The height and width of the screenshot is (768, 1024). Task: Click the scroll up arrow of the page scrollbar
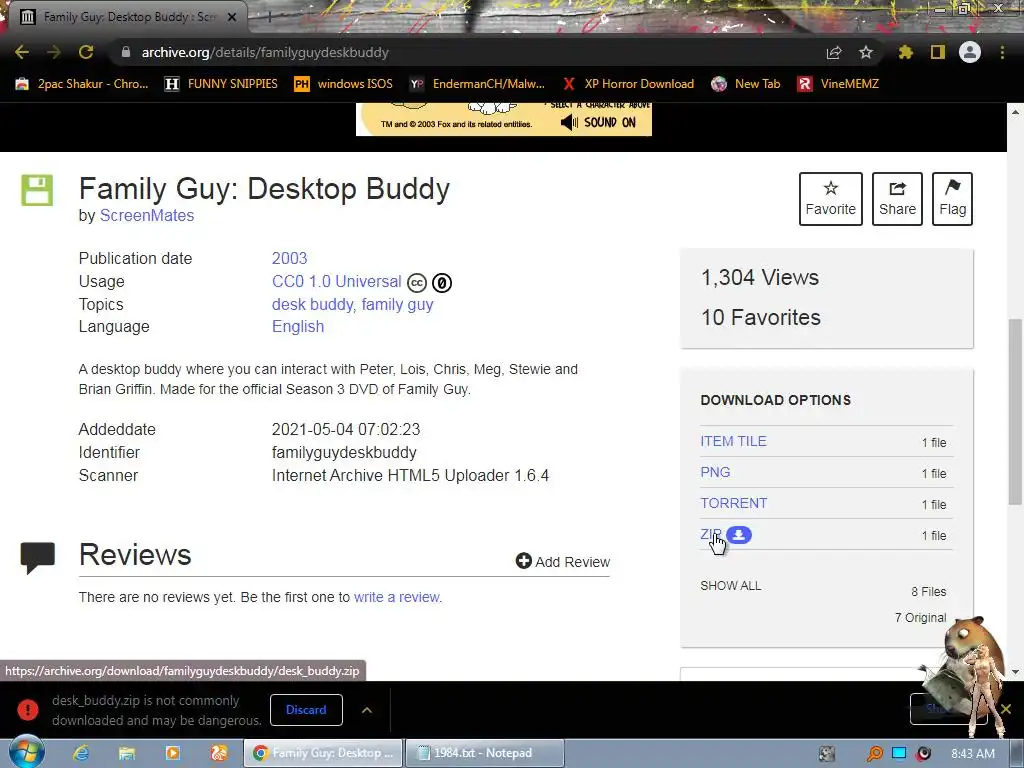1016,112
